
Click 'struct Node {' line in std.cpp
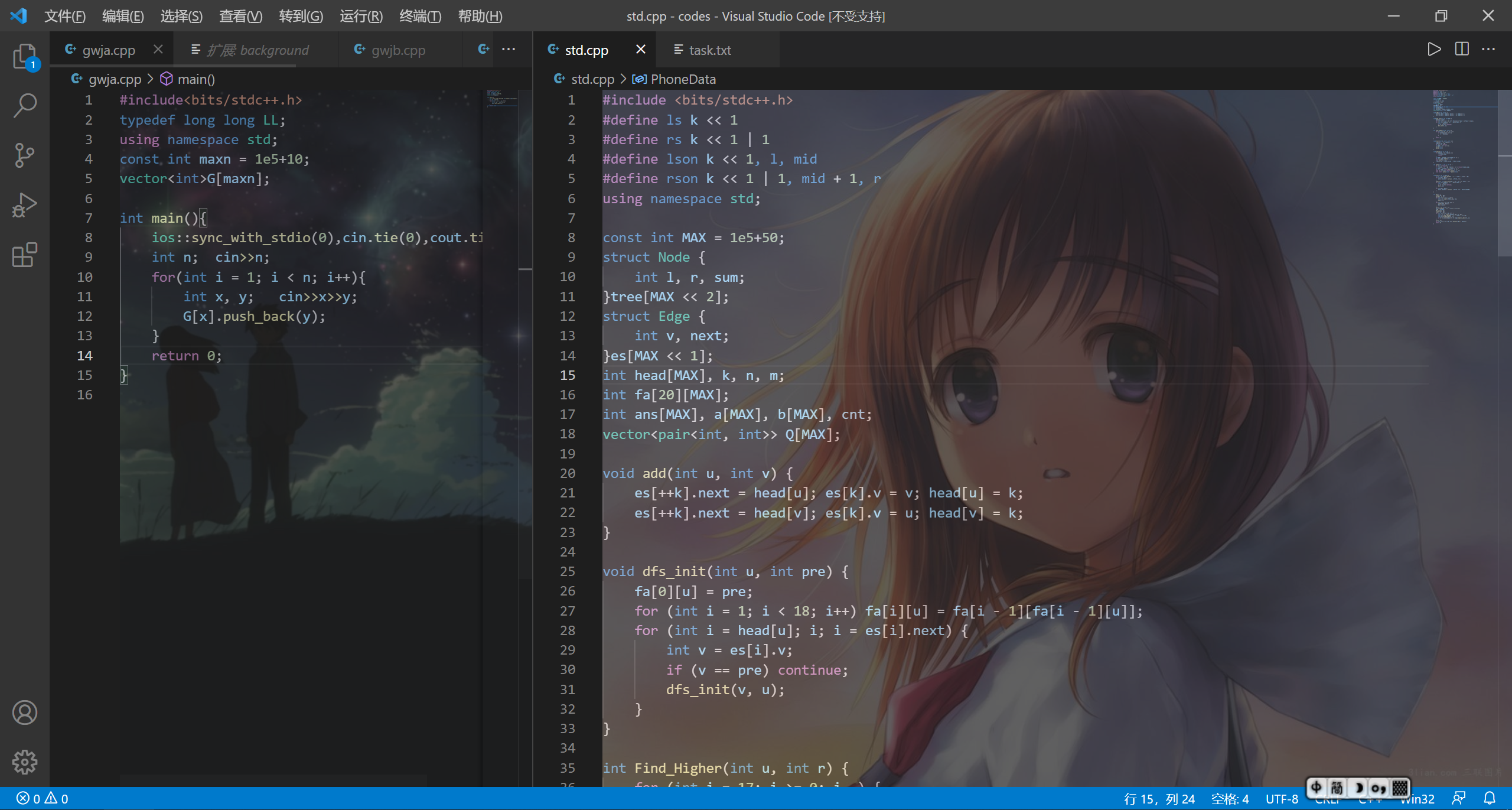point(654,257)
